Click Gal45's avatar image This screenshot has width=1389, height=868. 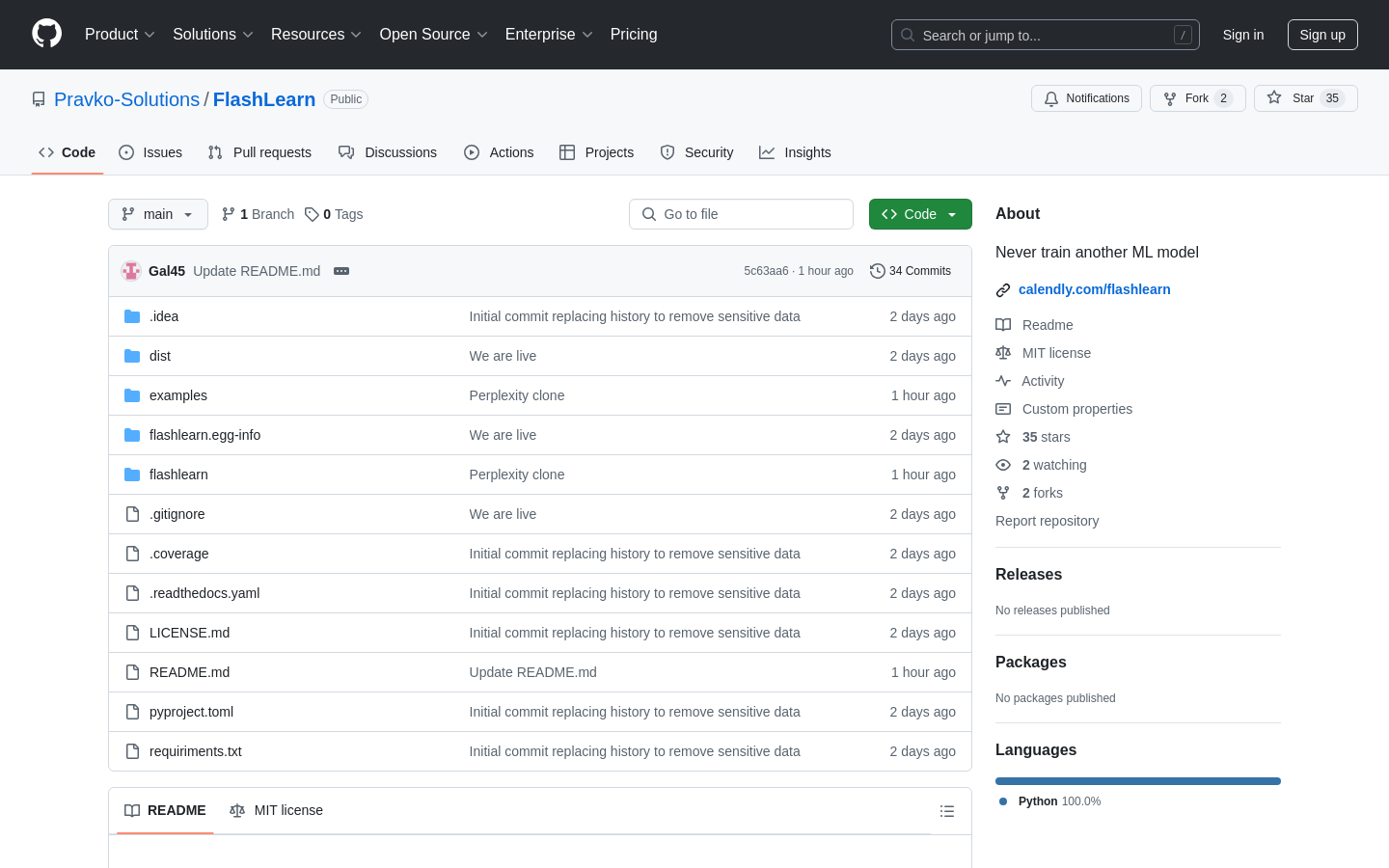(x=131, y=271)
